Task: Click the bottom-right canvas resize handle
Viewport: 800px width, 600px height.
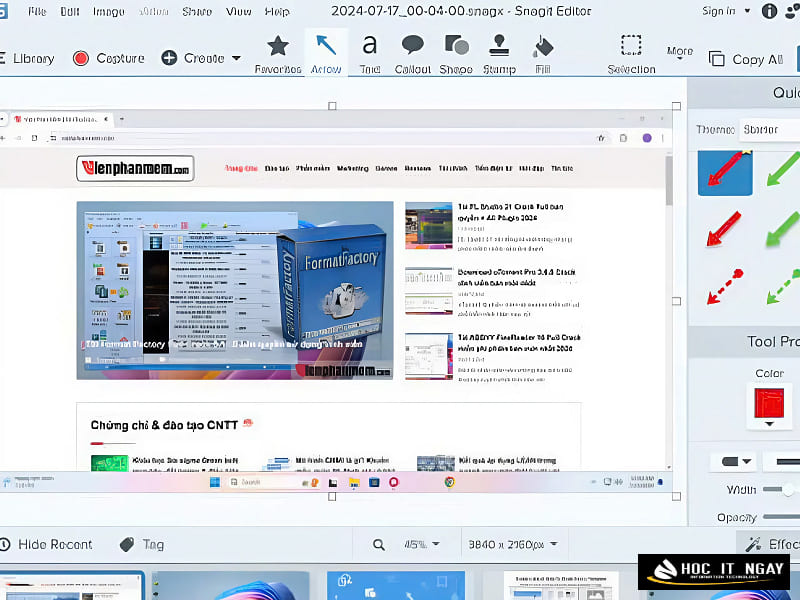Action: [677, 496]
